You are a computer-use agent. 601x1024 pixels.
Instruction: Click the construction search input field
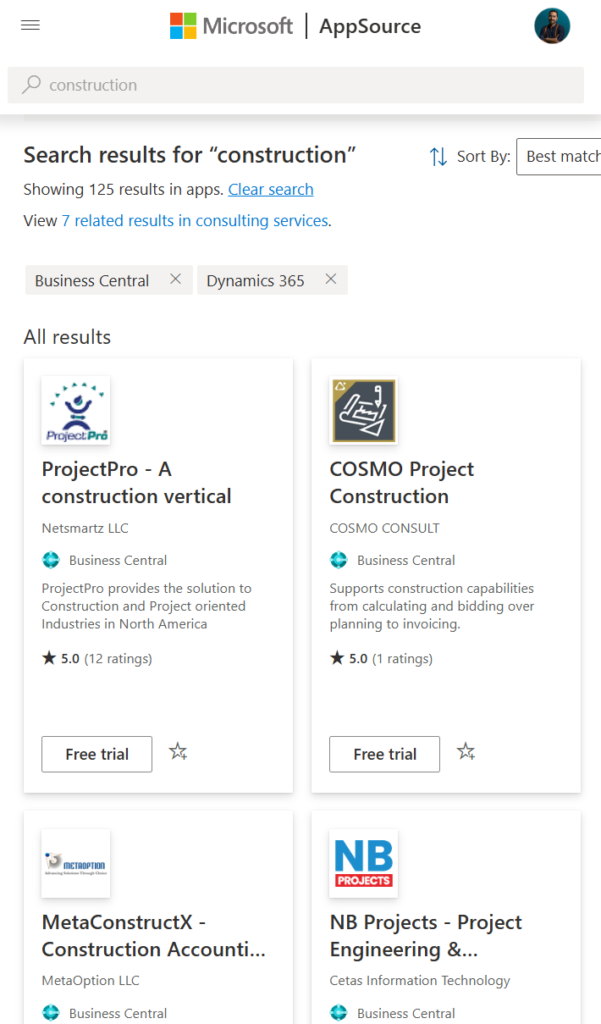300,85
